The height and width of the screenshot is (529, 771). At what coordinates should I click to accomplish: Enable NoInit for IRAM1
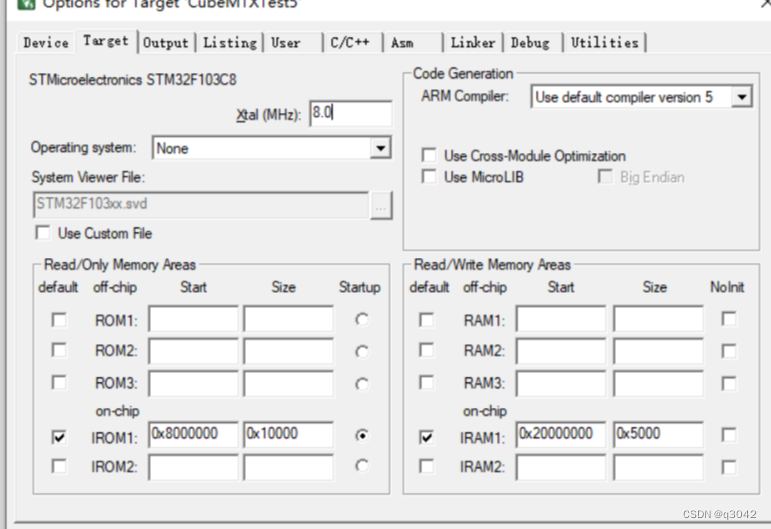tap(729, 435)
